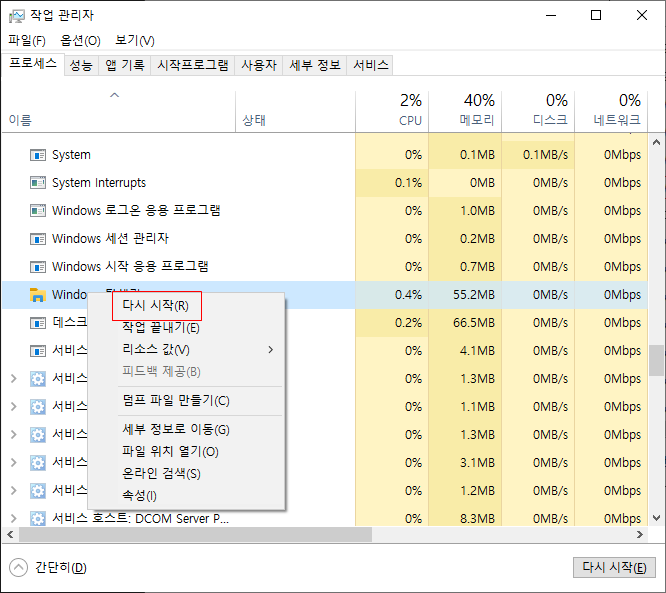Switch to the 성능 tab

click(81, 65)
